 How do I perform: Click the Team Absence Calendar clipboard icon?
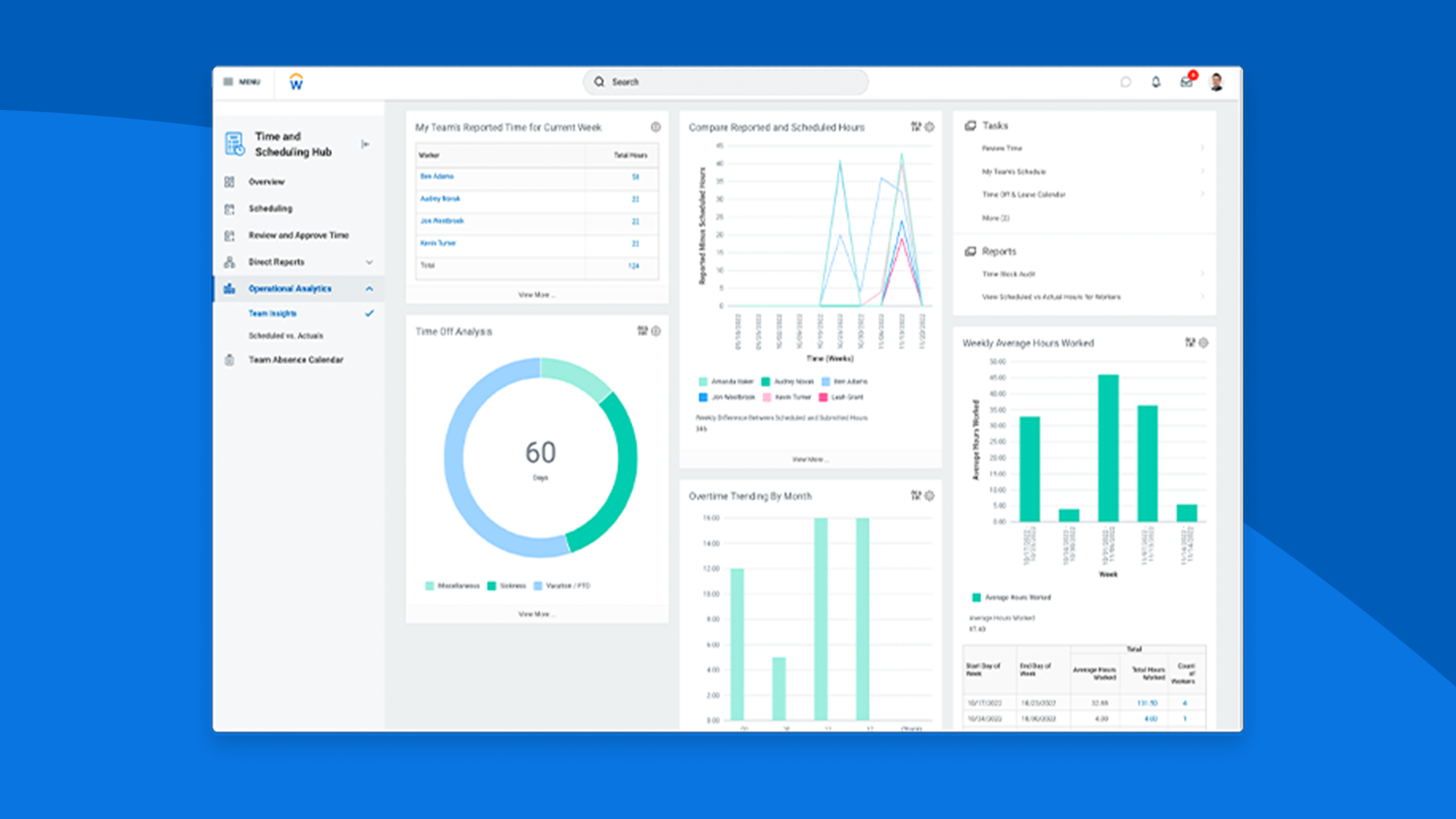(x=231, y=359)
